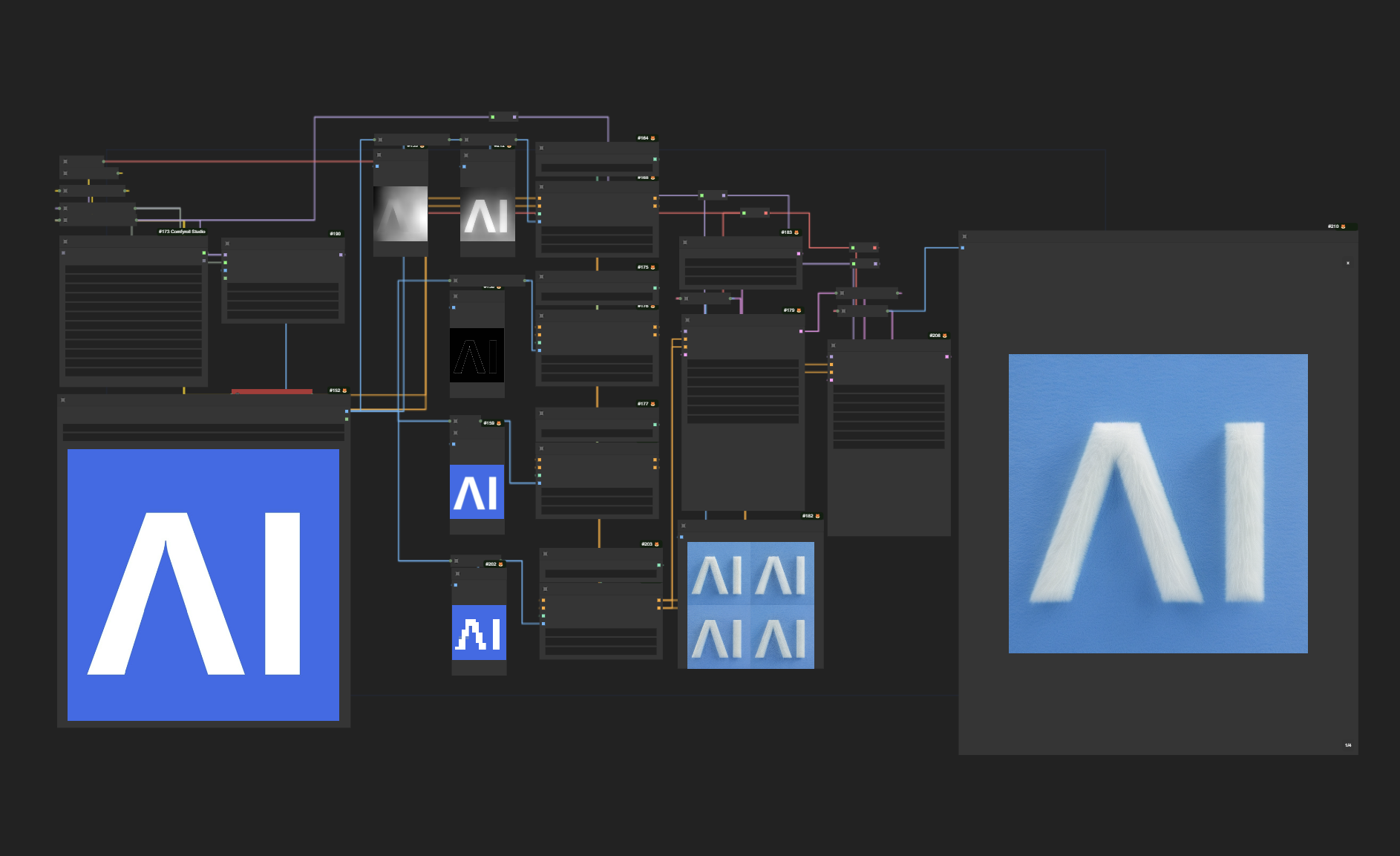Close the image preview with the x in node #210
Image resolution: width=1400 pixels, height=856 pixels.
coord(1348,263)
